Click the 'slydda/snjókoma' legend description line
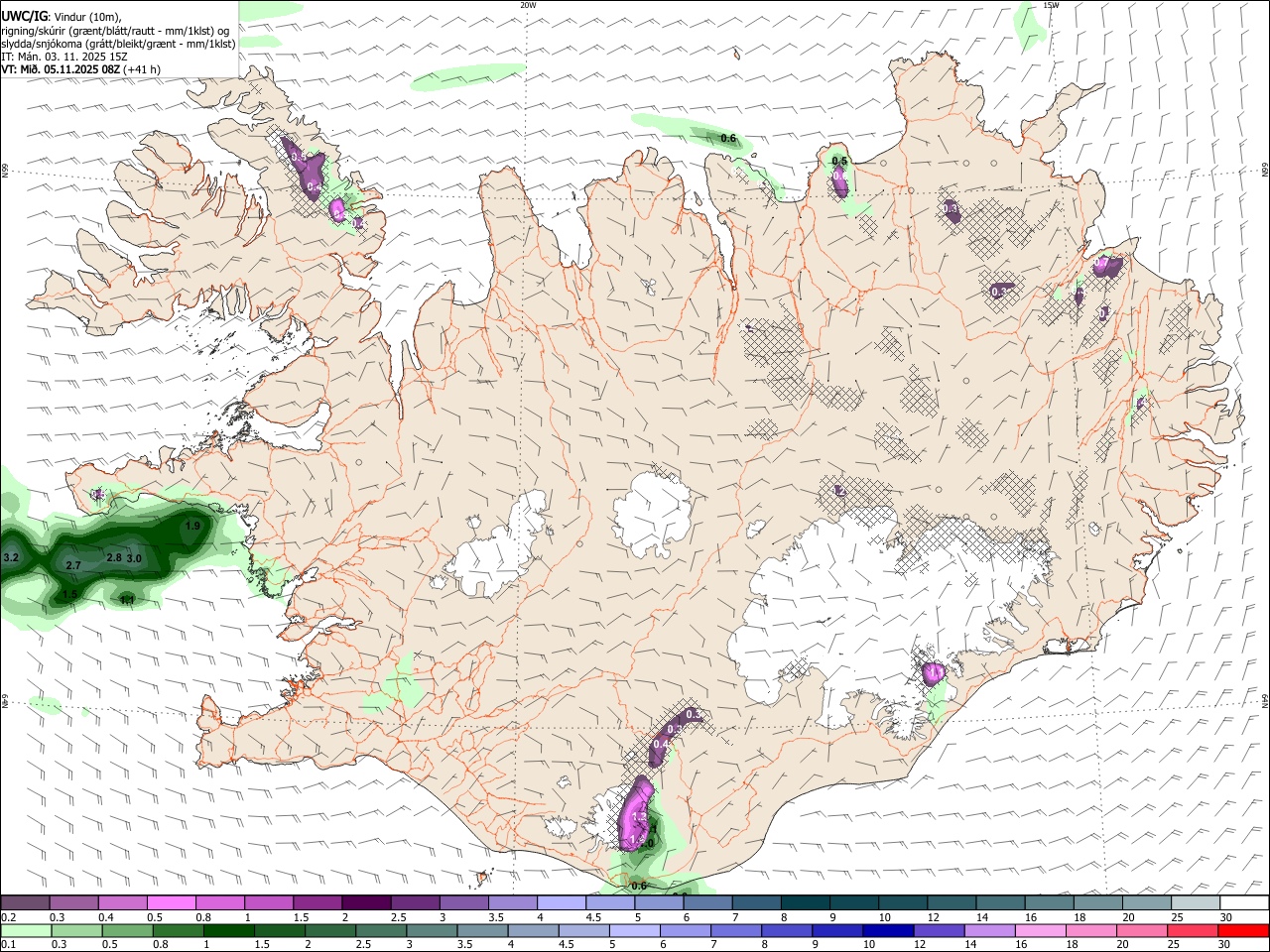Image resolution: width=1270 pixels, height=952 pixels. [118, 44]
